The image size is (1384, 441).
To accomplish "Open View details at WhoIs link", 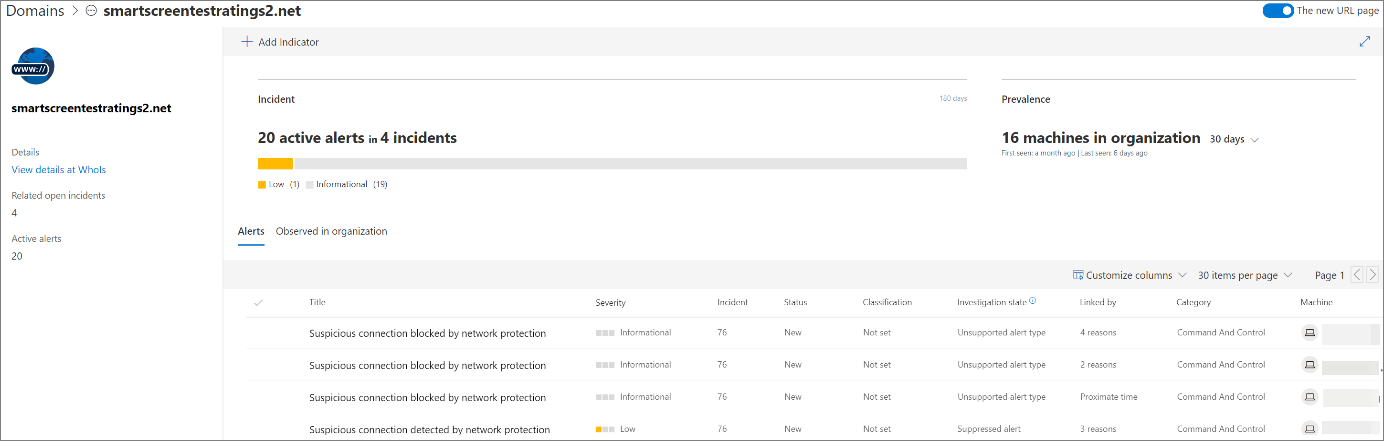I will [59, 170].
